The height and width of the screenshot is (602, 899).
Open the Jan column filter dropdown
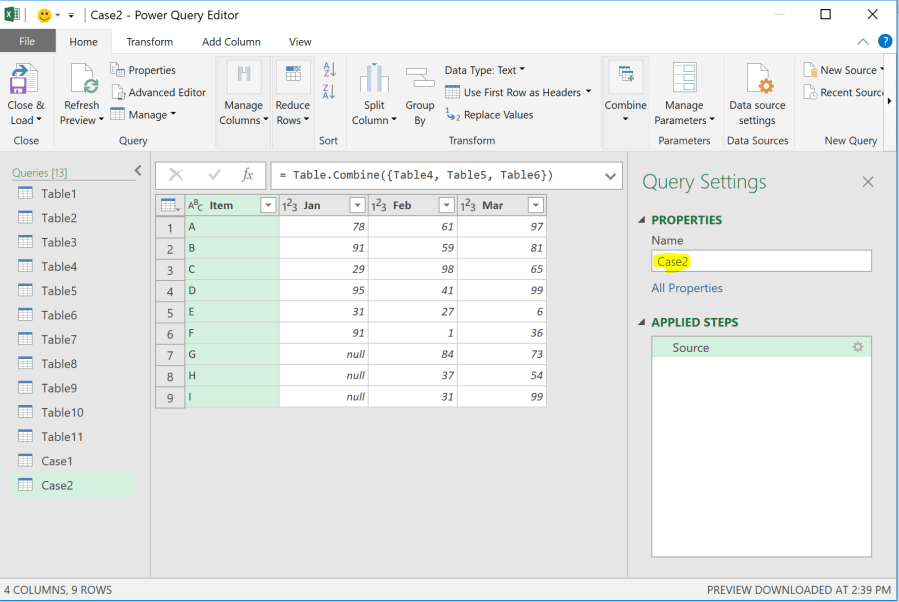point(357,205)
